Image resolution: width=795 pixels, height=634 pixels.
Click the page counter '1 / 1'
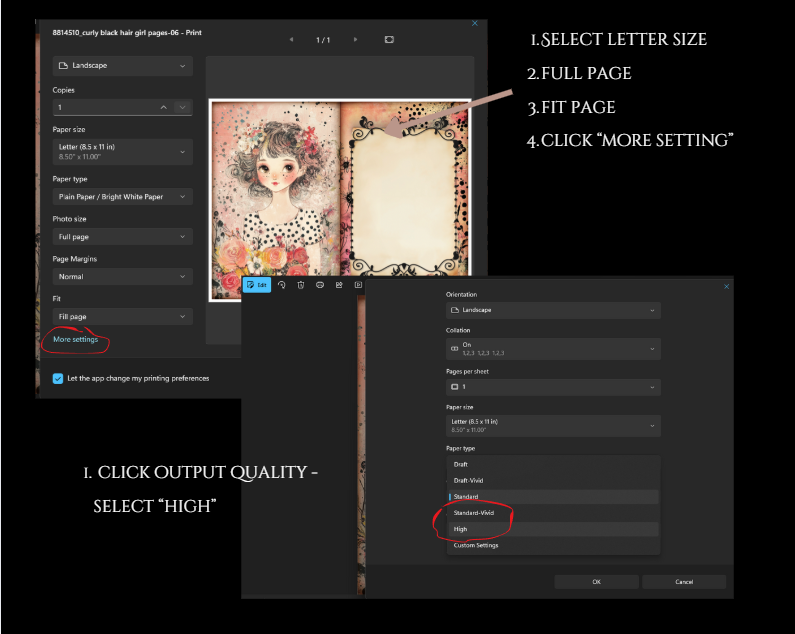point(323,40)
